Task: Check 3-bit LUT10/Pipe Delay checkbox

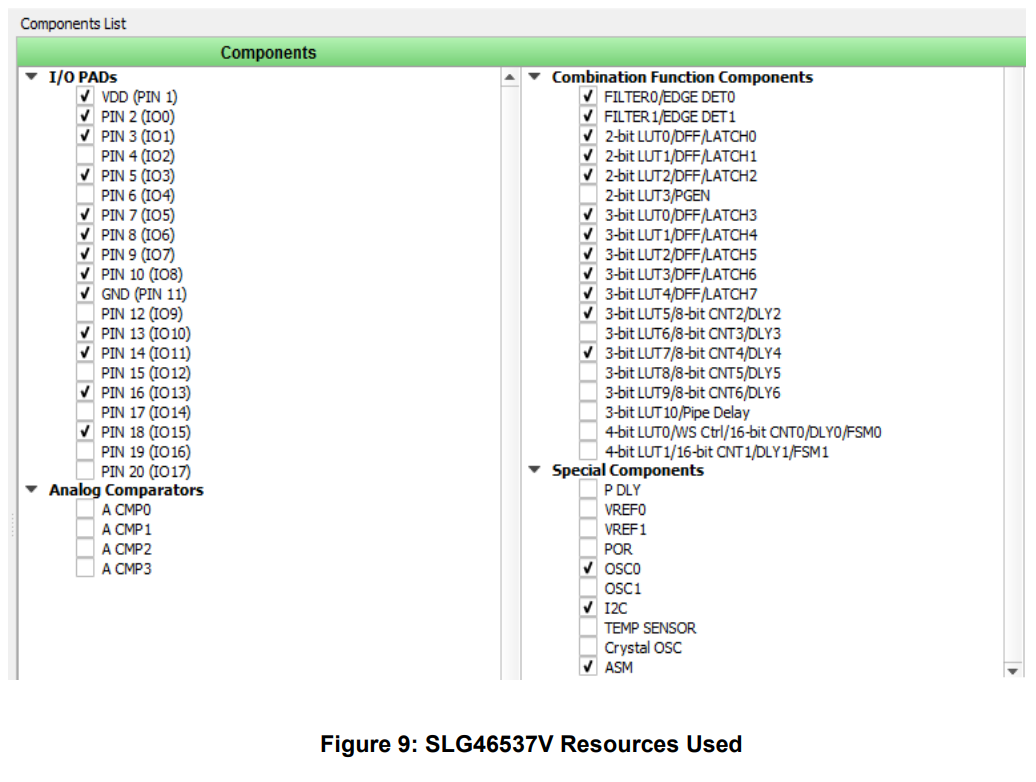Action: click(588, 412)
